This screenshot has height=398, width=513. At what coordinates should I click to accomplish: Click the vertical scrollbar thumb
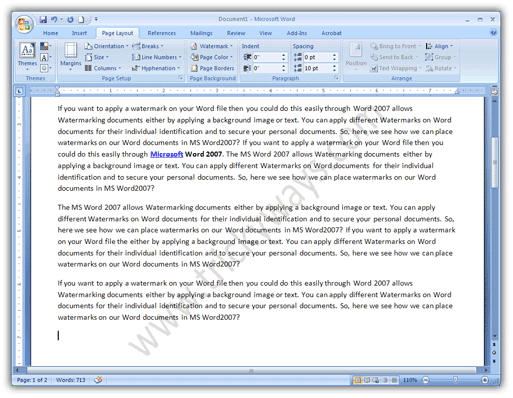495,162
